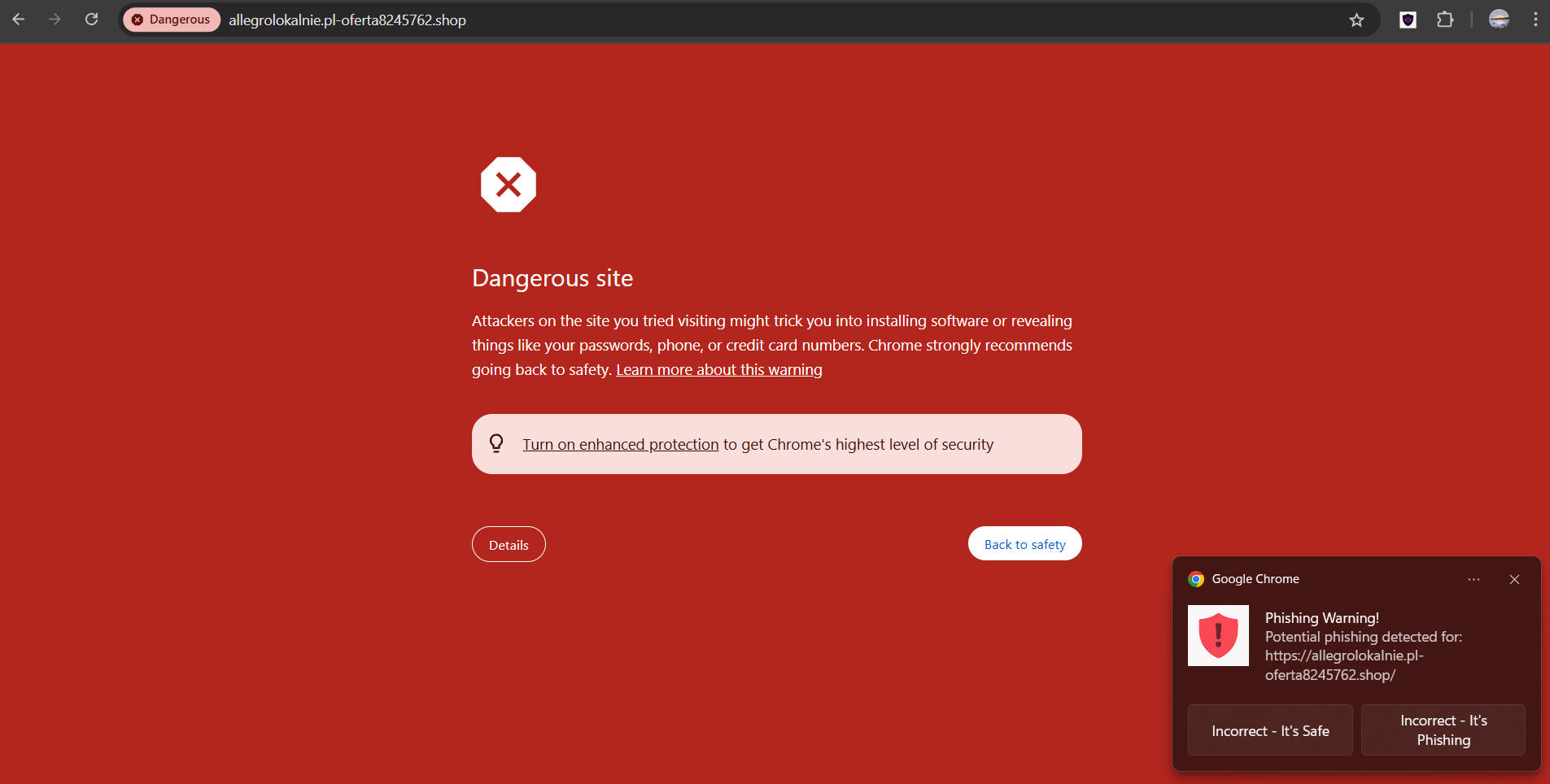Screen dimensions: 1550x784
Task: Click Back to safety button
Action: point(1024,544)
